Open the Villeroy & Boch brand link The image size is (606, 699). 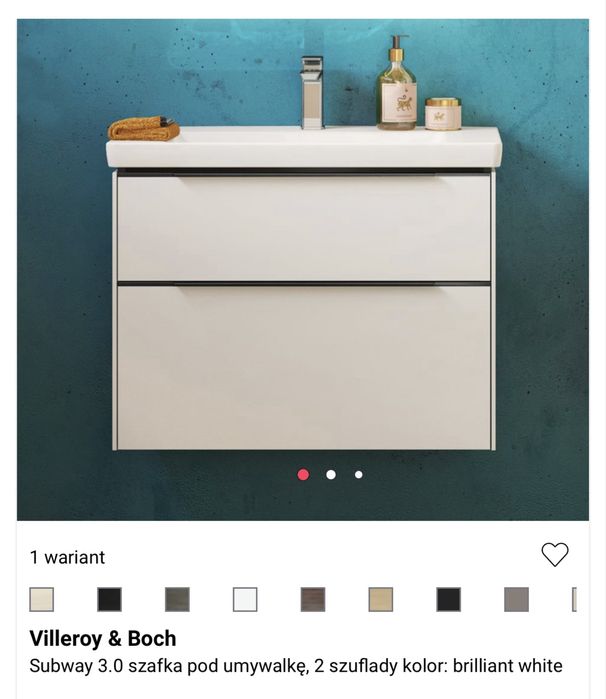tap(103, 638)
